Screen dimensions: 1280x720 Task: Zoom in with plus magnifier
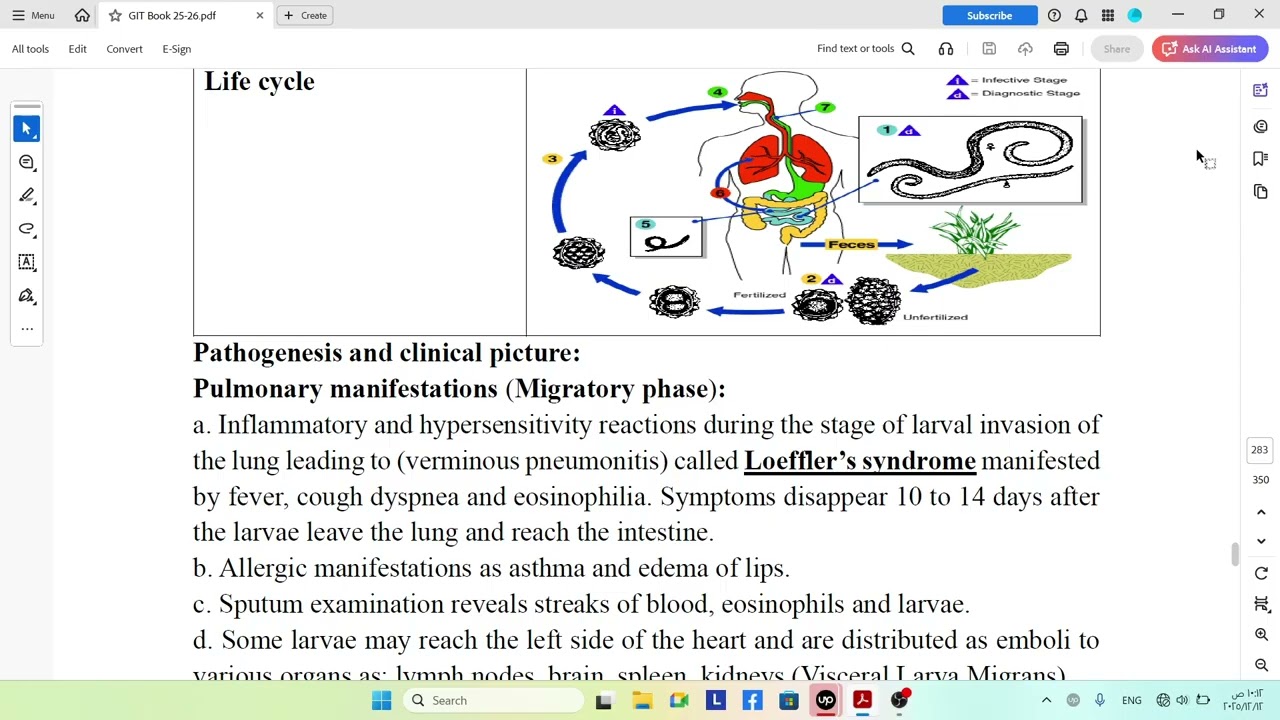pyautogui.click(x=1261, y=635)
